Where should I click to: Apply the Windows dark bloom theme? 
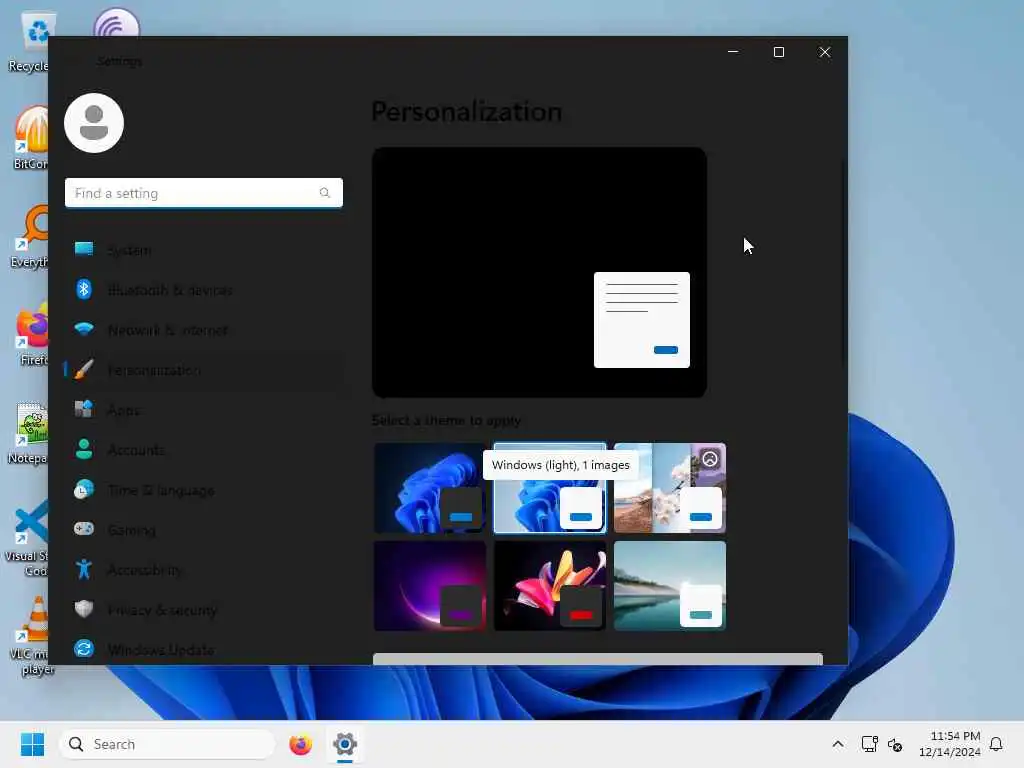(430, 488)
